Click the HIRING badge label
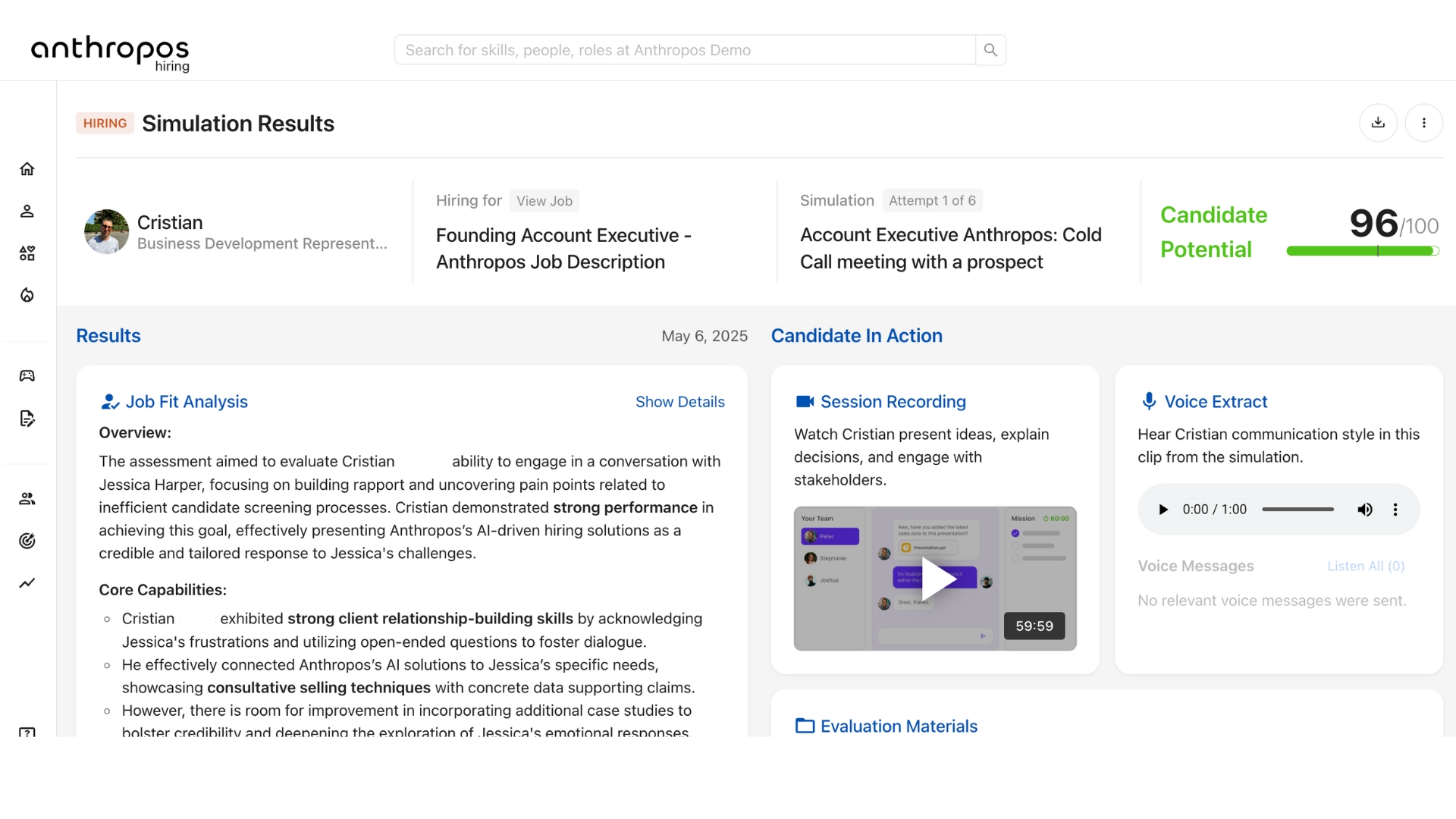Image resolution: width=1456 pixels, height=819 pixels. [105, 124]
